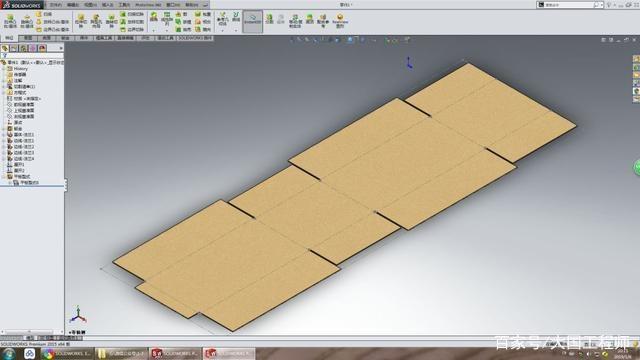Open the Hole Wizard tool
The height and width of the screenshot is (360, 640).
tap(96, 21)
